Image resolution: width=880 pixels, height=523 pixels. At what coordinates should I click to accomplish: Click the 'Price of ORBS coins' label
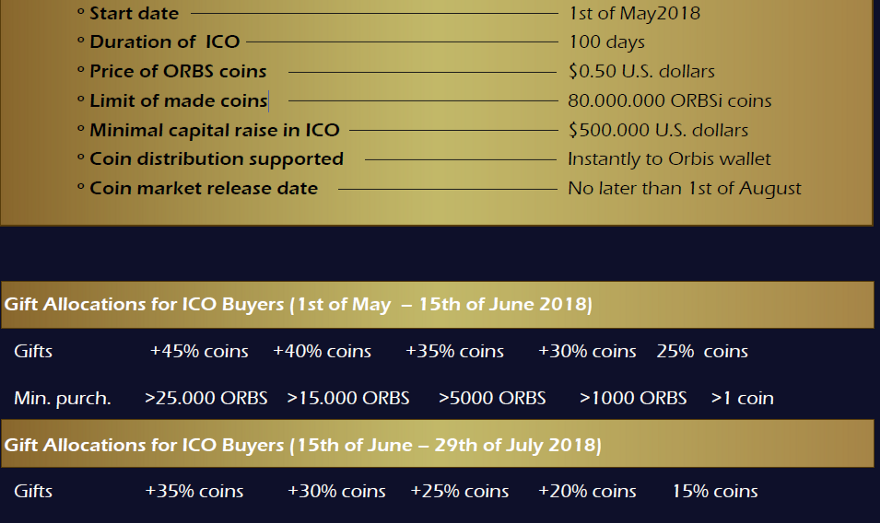pos(178,72)
